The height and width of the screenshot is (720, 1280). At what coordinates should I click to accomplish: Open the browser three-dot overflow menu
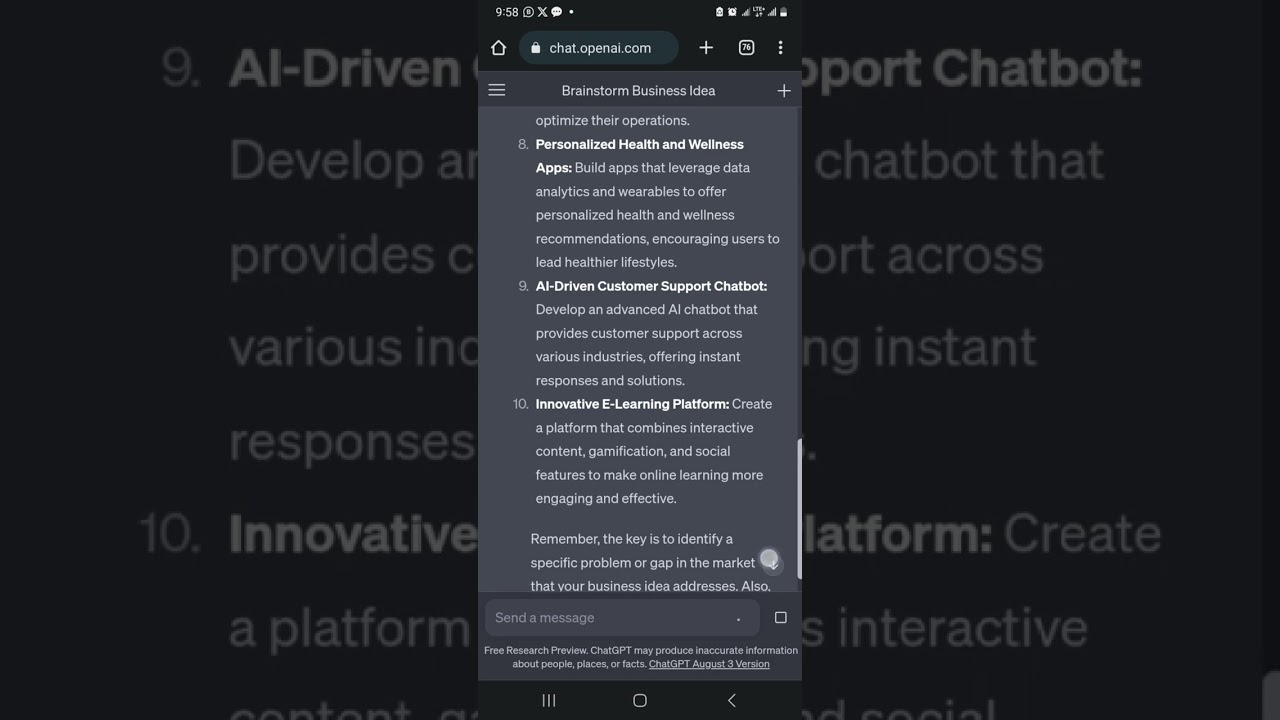click(781, 47)
